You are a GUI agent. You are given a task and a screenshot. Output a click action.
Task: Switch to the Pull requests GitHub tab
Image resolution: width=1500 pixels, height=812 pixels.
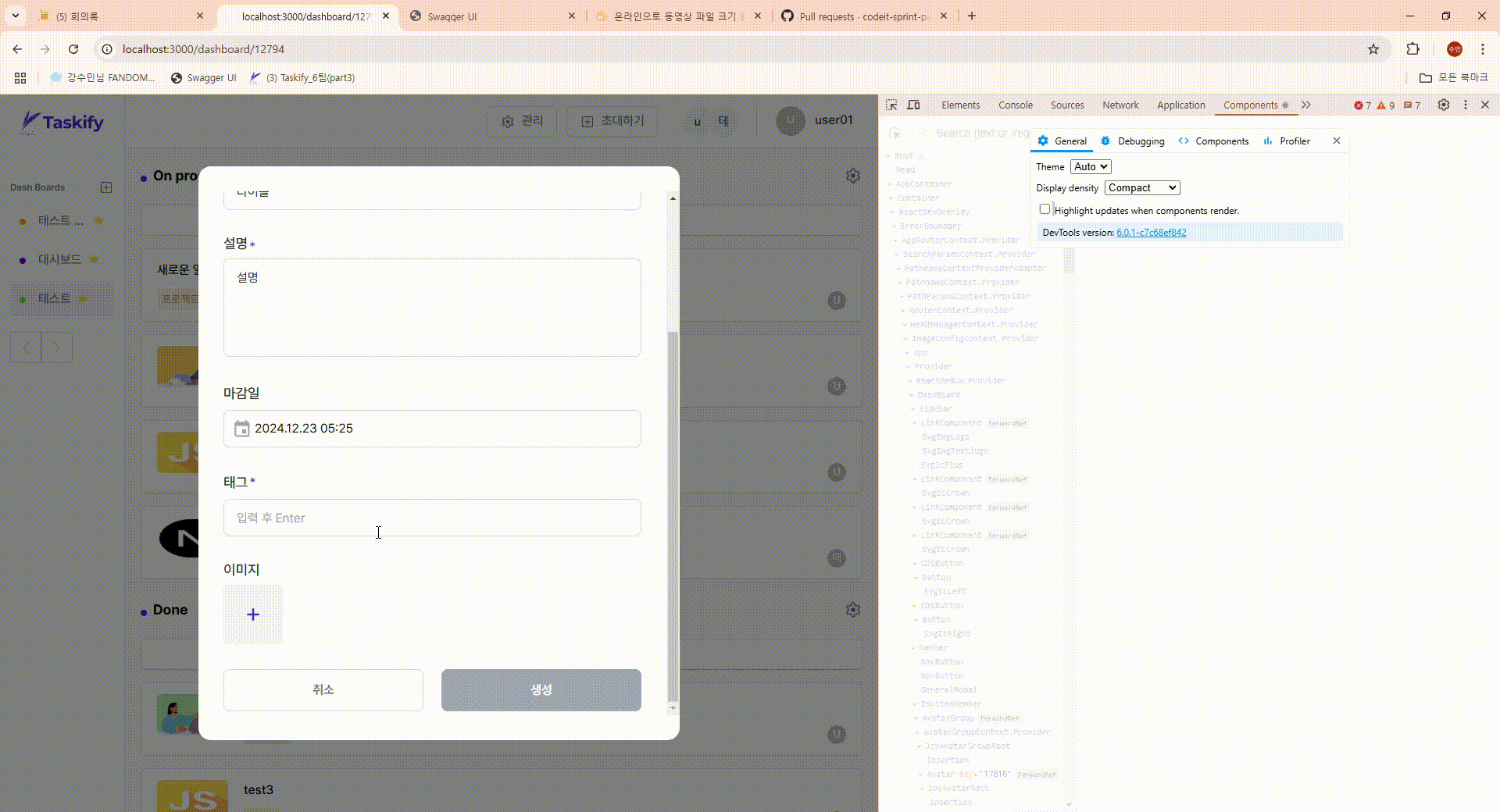click(865, 16)
